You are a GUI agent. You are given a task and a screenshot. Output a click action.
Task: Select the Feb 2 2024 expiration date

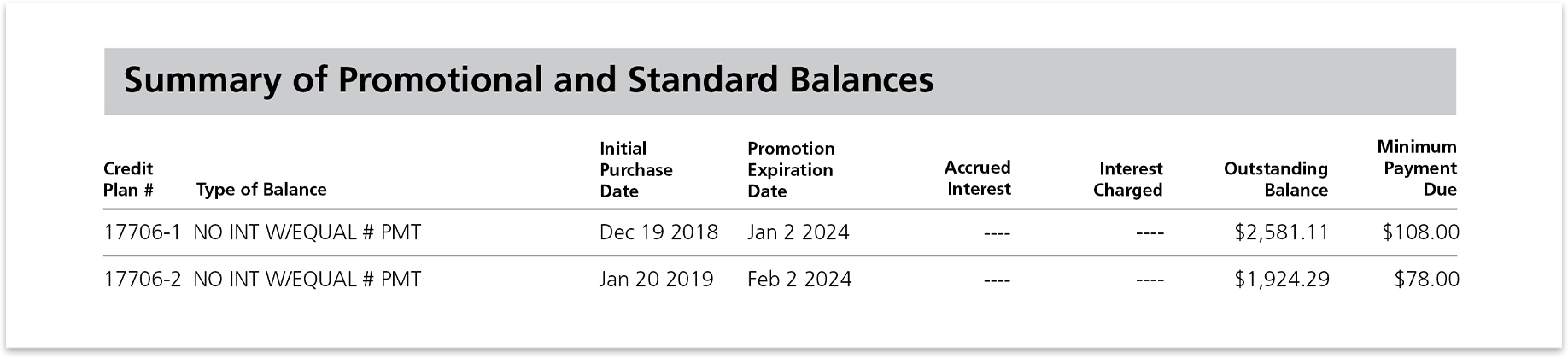click(x=799, y=280)
